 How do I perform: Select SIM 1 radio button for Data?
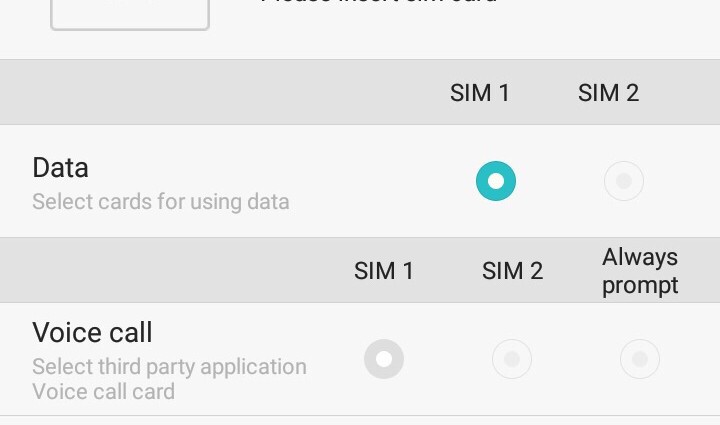pyautogui.click(x=496, y=181)
